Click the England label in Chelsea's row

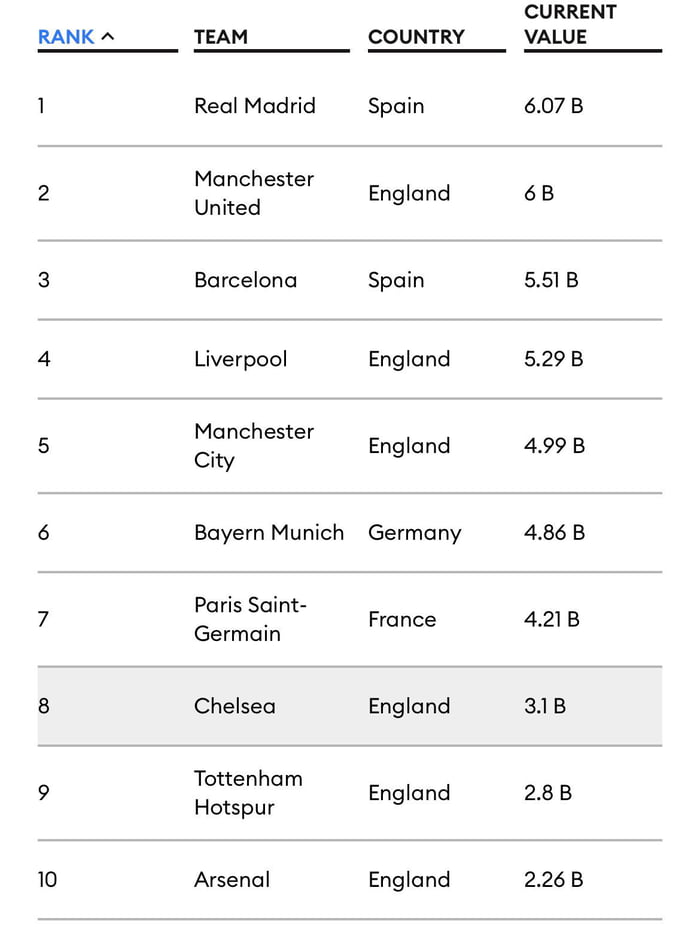[409, 706]
